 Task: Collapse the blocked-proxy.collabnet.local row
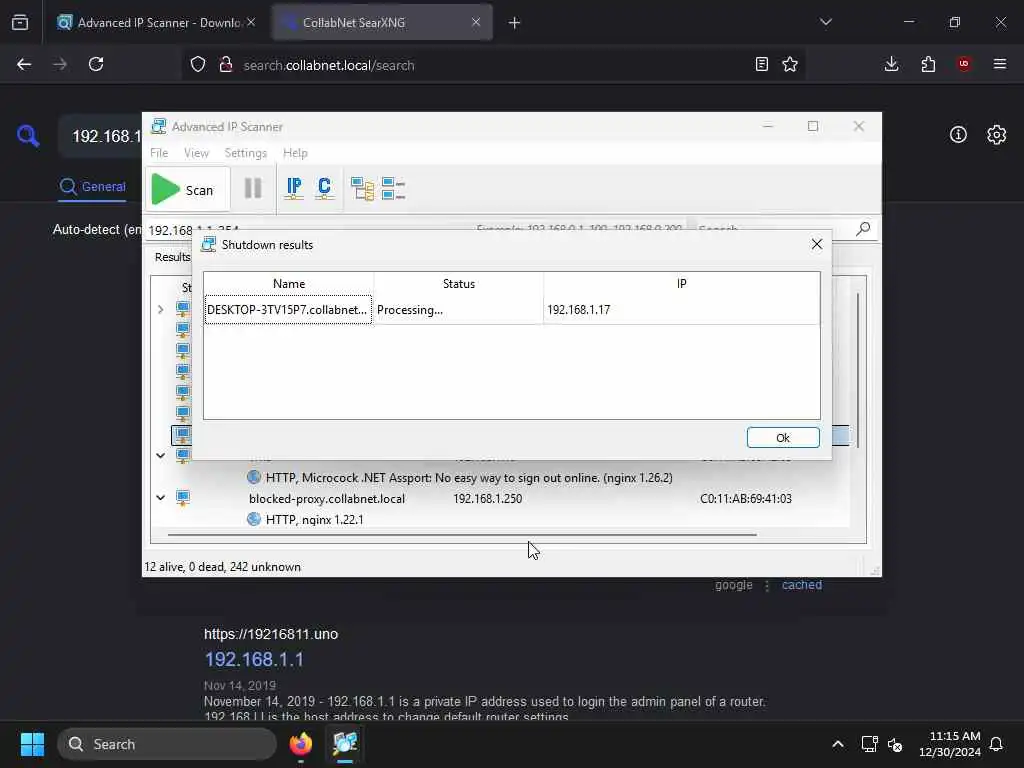click(x=161, y=498)
